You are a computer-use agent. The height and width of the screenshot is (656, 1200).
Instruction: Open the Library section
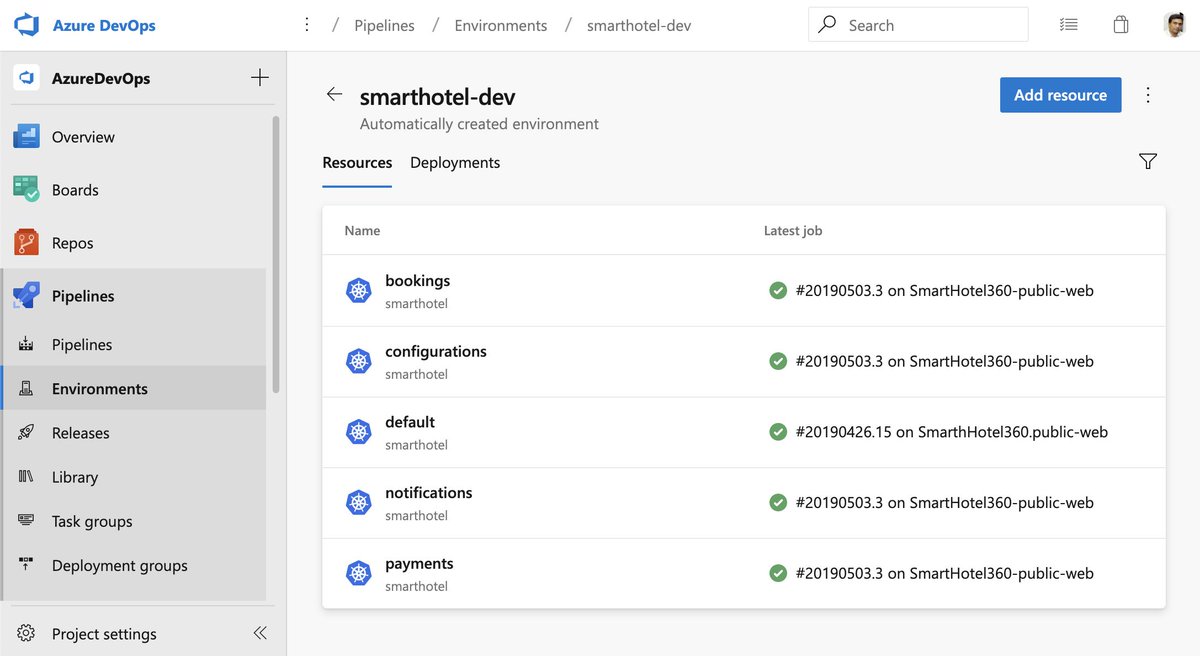click(75, 476)
